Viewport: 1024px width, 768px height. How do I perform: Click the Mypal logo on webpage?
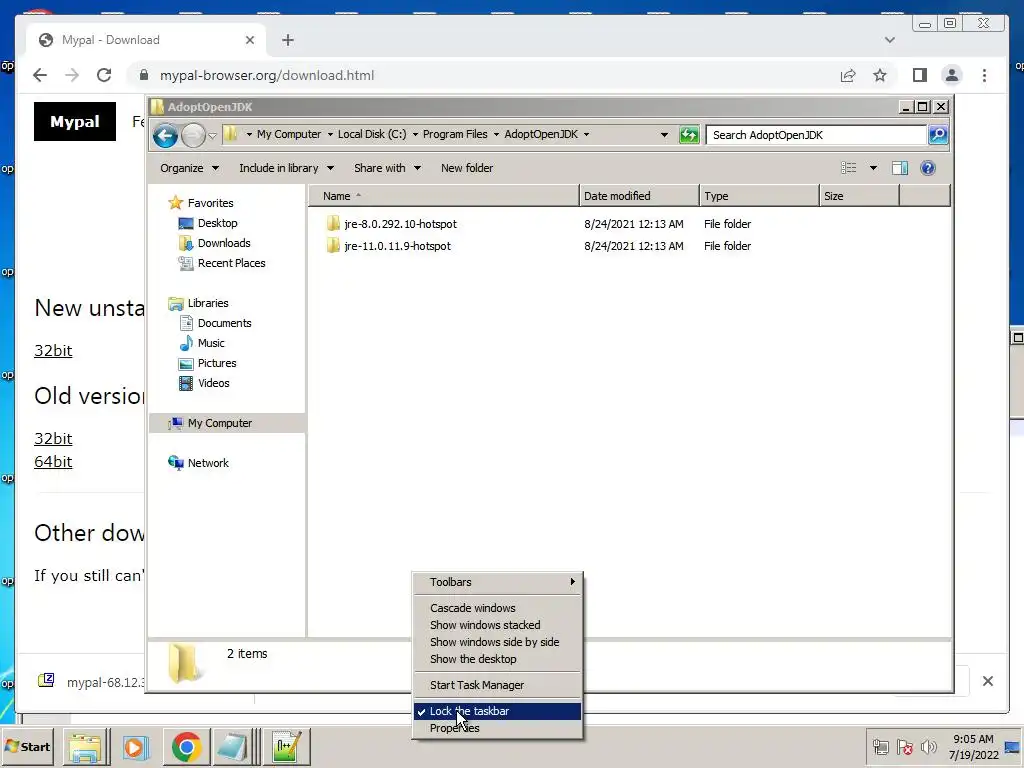click(x=75, y=121)
